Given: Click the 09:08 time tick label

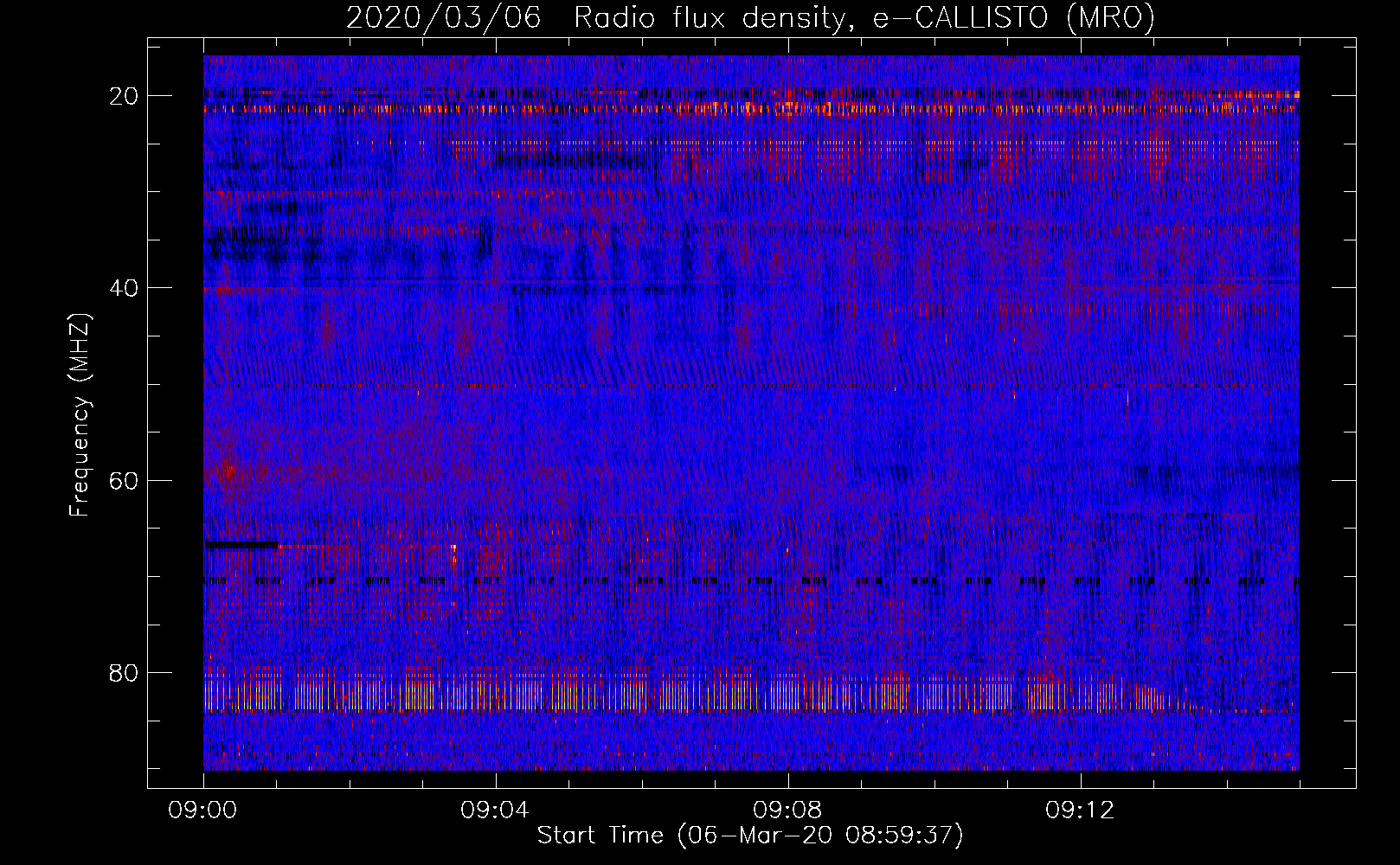Looking at the screenshot, I should click(x=788, y=810).
